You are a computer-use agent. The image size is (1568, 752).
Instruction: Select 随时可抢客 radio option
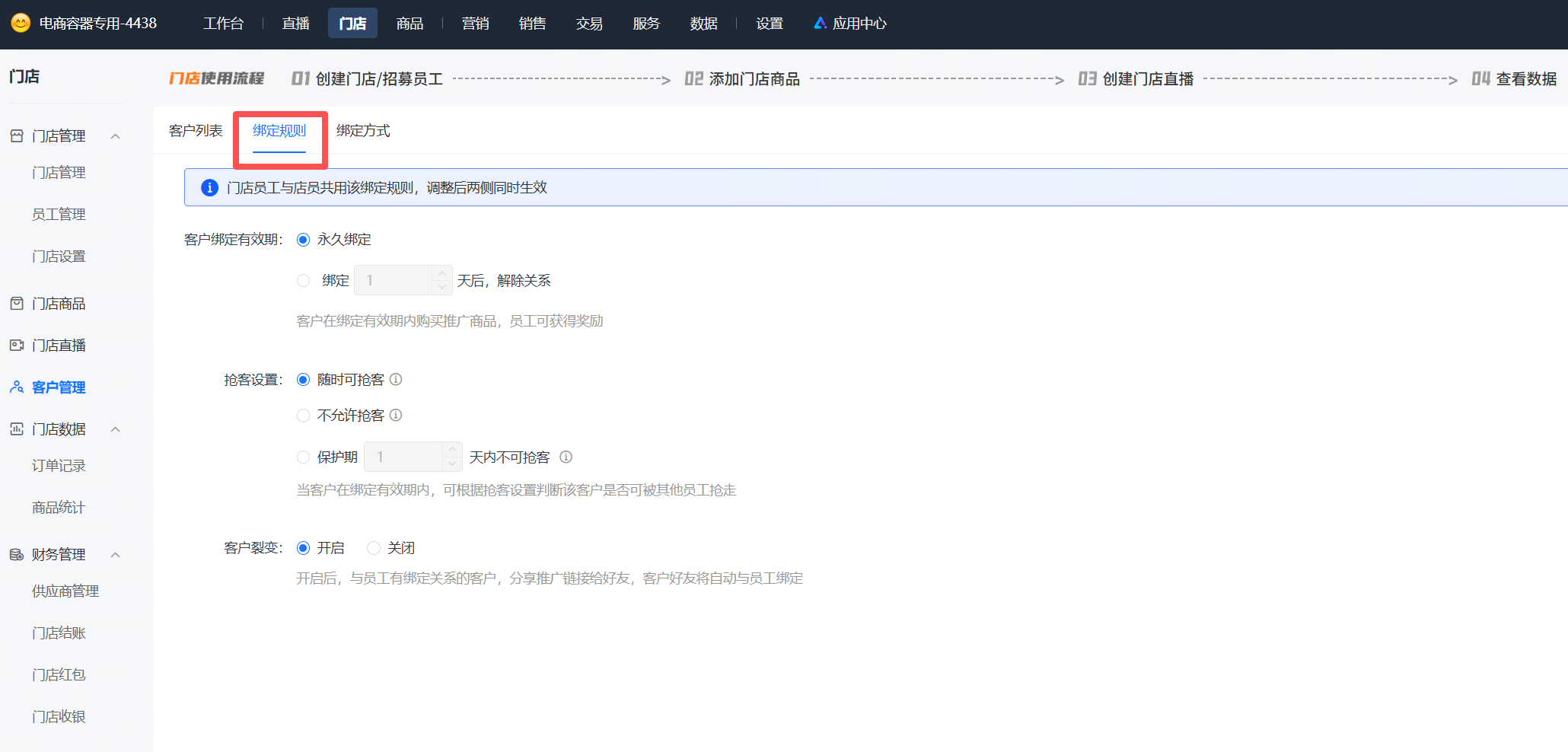point(303,379)
